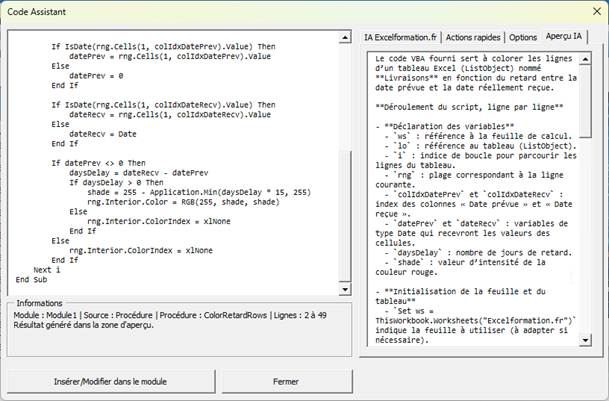
Task: Click the line 'If daysDelay > 0 Then'
Action: coord(116,182)
